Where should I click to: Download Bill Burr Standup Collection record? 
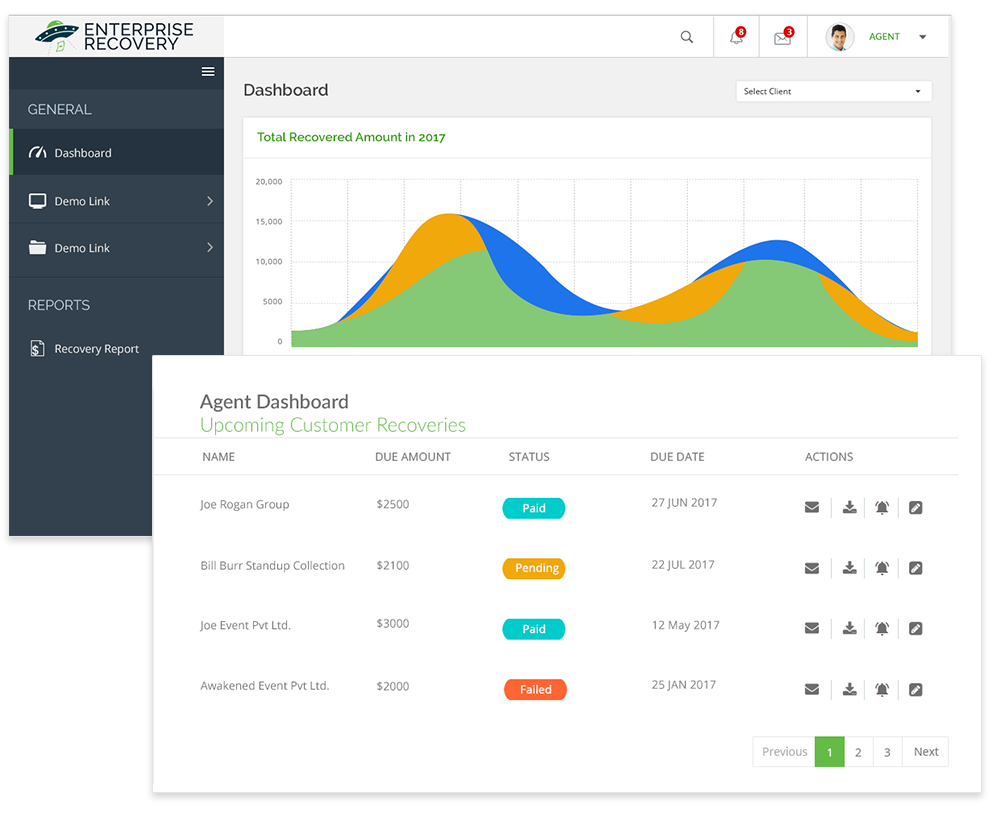pyautogui.click(x=849, y=568)
